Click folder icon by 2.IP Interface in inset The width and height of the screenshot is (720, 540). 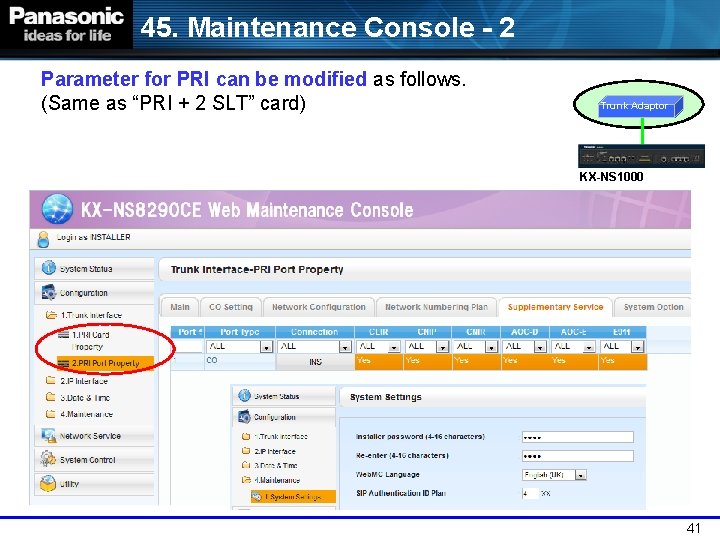tap(246, 451)
